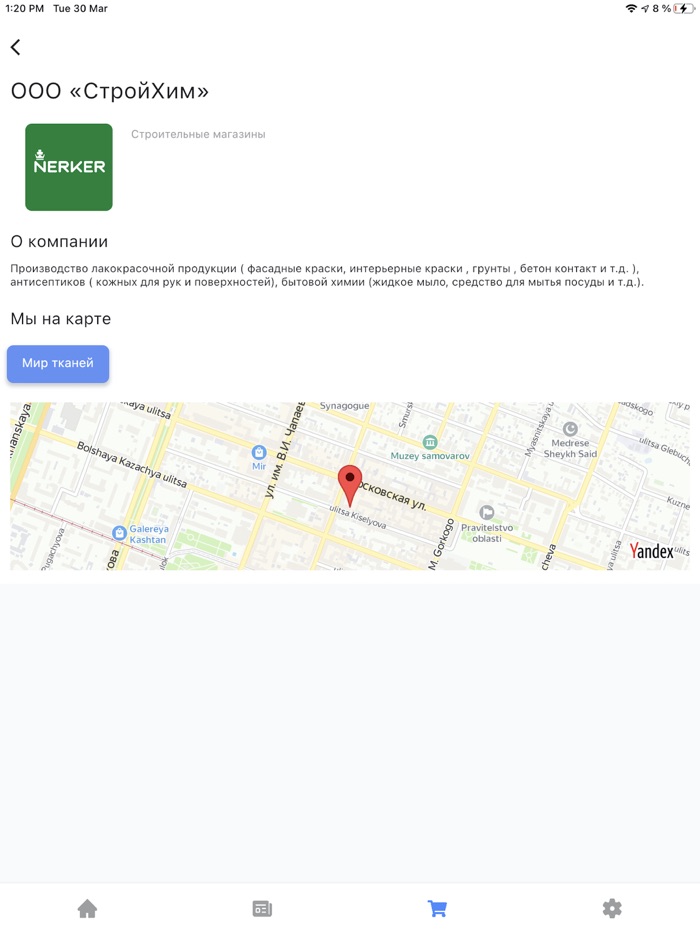Tap the battery charging indicator
The width and height of the screenshot is (700, 934).
684,8
